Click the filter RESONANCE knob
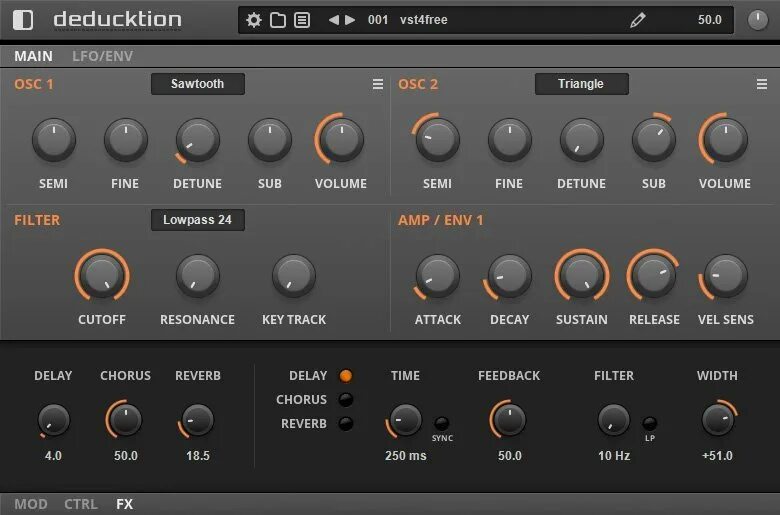 (x=197, y=276)
